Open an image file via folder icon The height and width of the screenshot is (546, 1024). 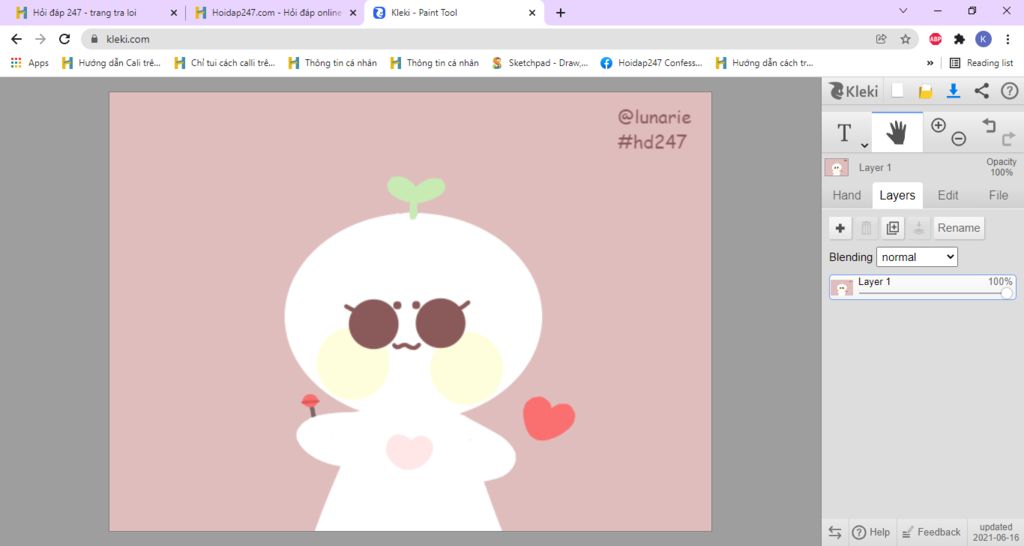point(925,91)
